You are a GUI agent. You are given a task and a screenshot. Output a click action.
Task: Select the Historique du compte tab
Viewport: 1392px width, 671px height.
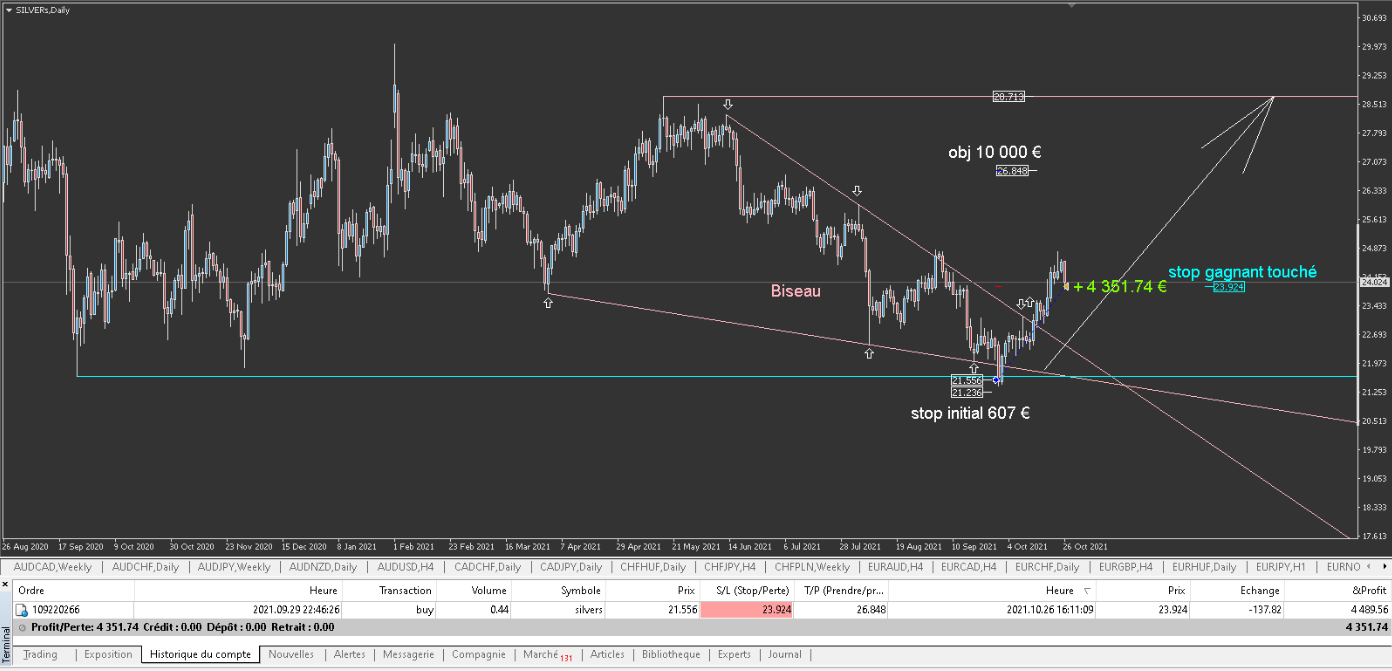click(201, 654)
